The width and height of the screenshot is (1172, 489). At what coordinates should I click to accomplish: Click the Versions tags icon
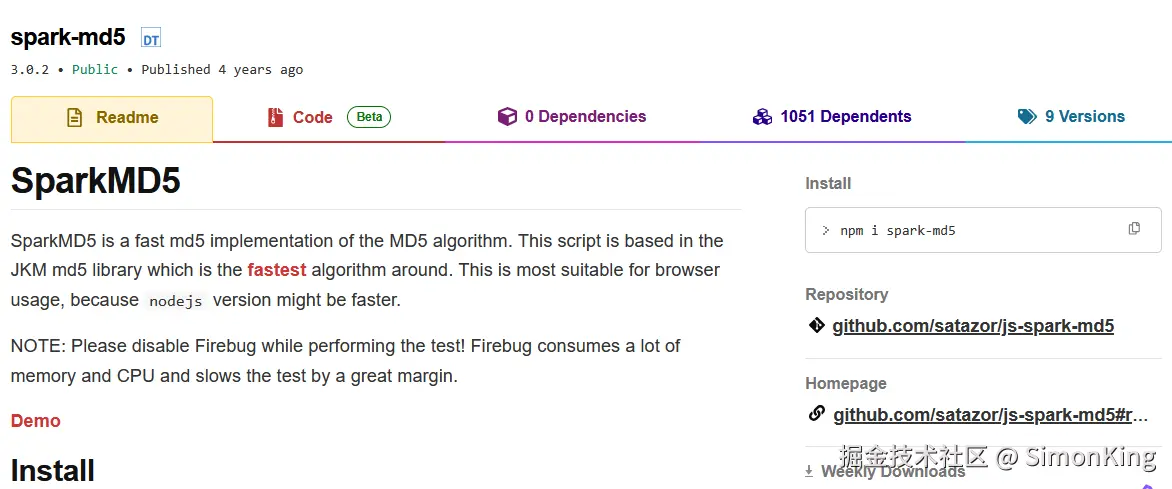pyautogui.click(x=1027, y=117)
